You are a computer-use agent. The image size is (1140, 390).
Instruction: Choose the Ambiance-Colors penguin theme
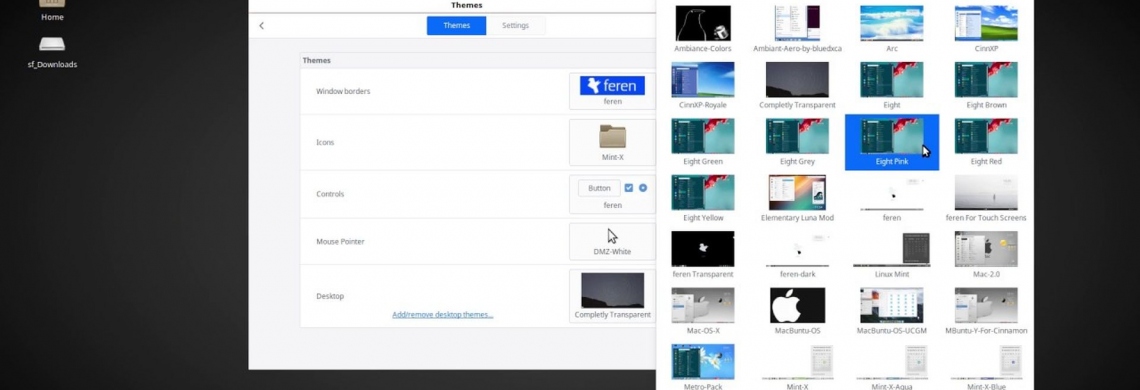point(702,29)
